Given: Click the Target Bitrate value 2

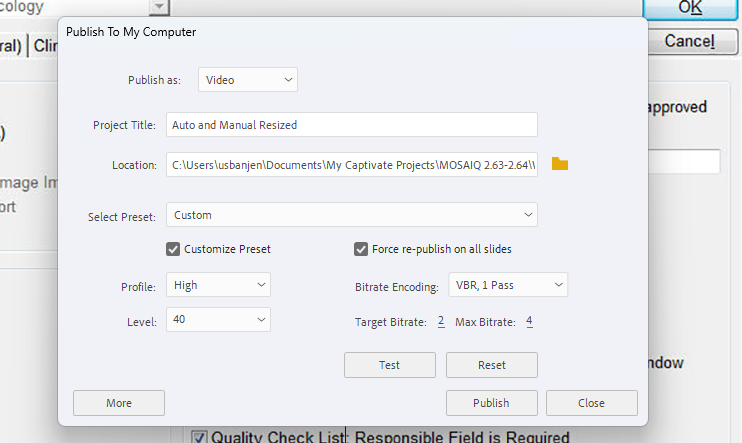Looking at the screenshot, I should coord(440,321).
